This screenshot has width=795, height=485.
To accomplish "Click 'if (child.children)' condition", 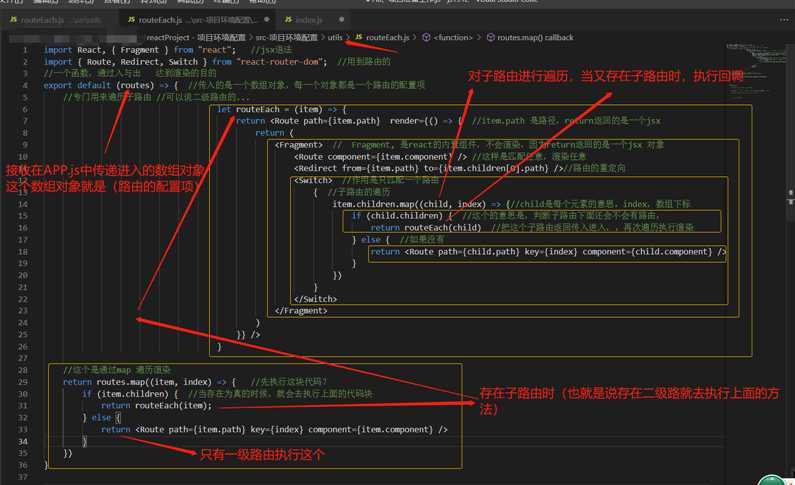I will point(397,216).
